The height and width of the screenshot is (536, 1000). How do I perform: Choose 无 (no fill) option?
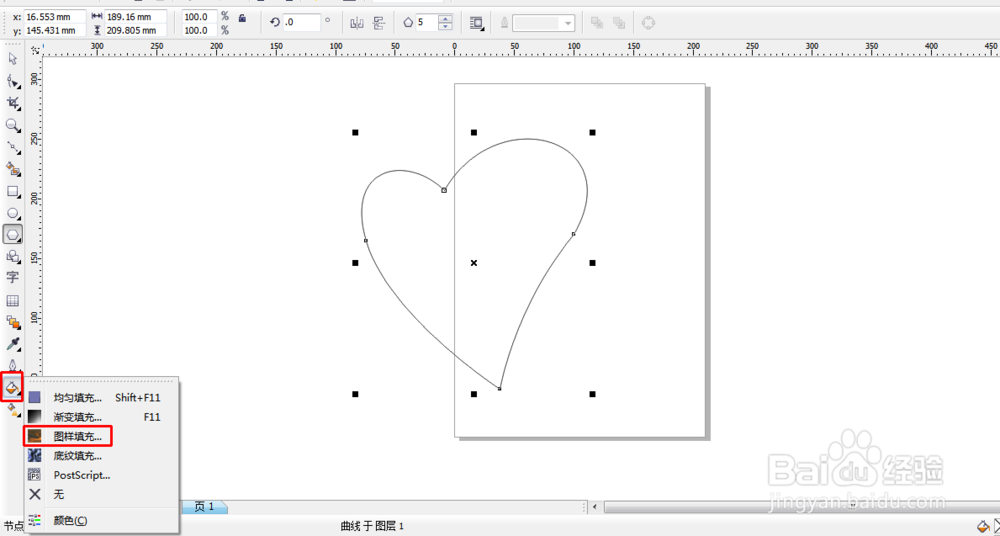click(x=102, y=495)
